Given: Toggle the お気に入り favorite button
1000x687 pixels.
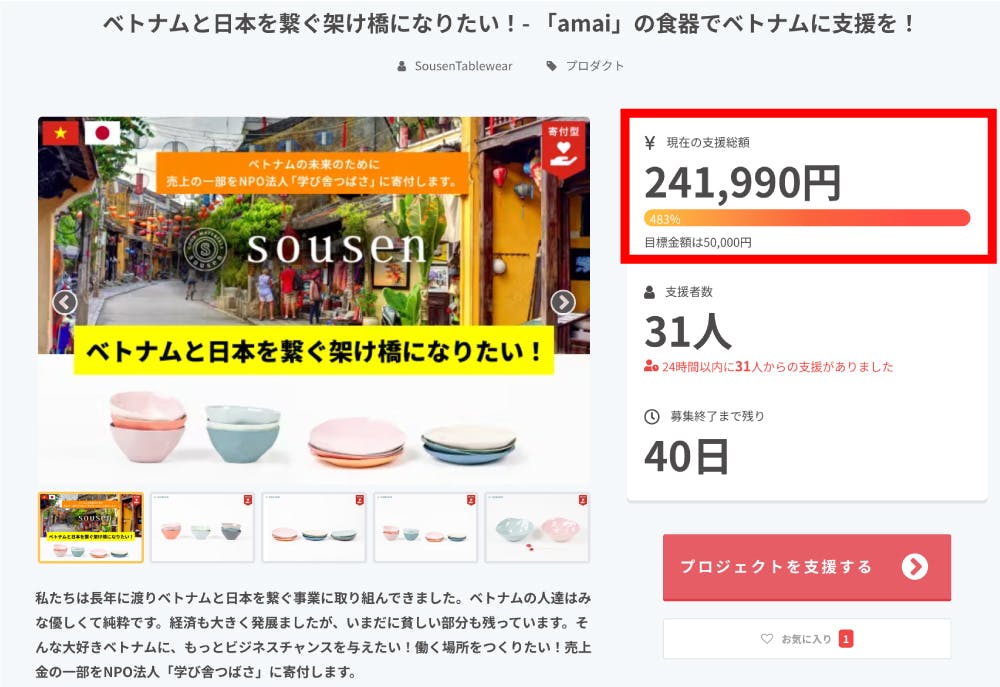Looking at the screenshot, I should click(806, 639).
